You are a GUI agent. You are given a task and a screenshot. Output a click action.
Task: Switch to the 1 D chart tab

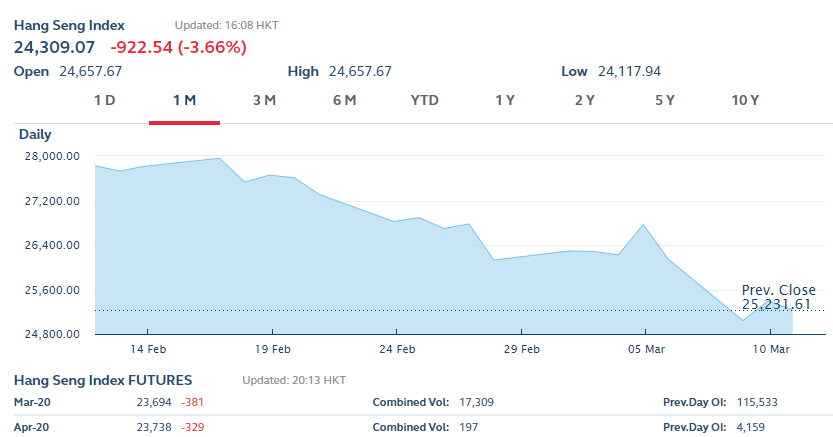pyautogui.click(x=105, y=100)
